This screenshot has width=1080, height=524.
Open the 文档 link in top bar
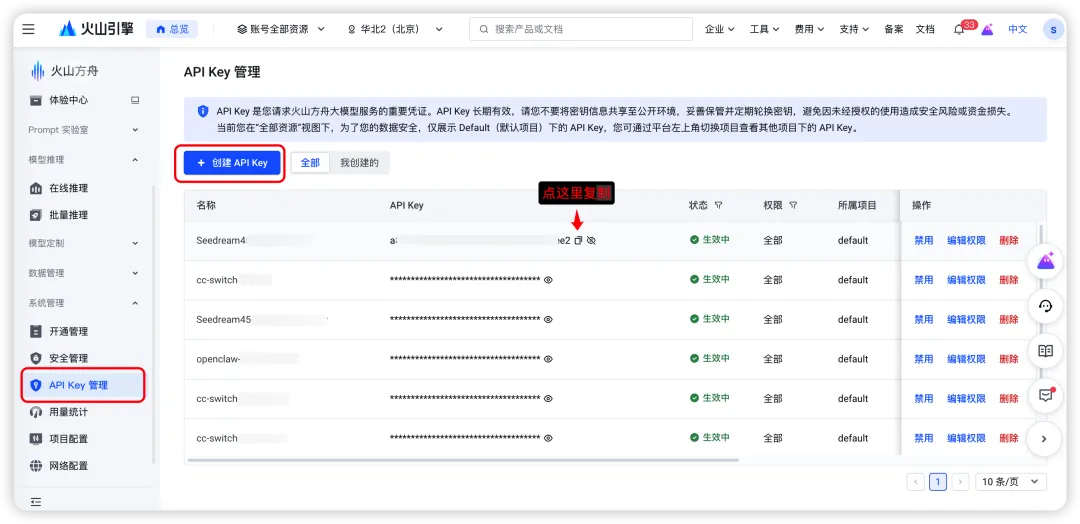[925, 29]
